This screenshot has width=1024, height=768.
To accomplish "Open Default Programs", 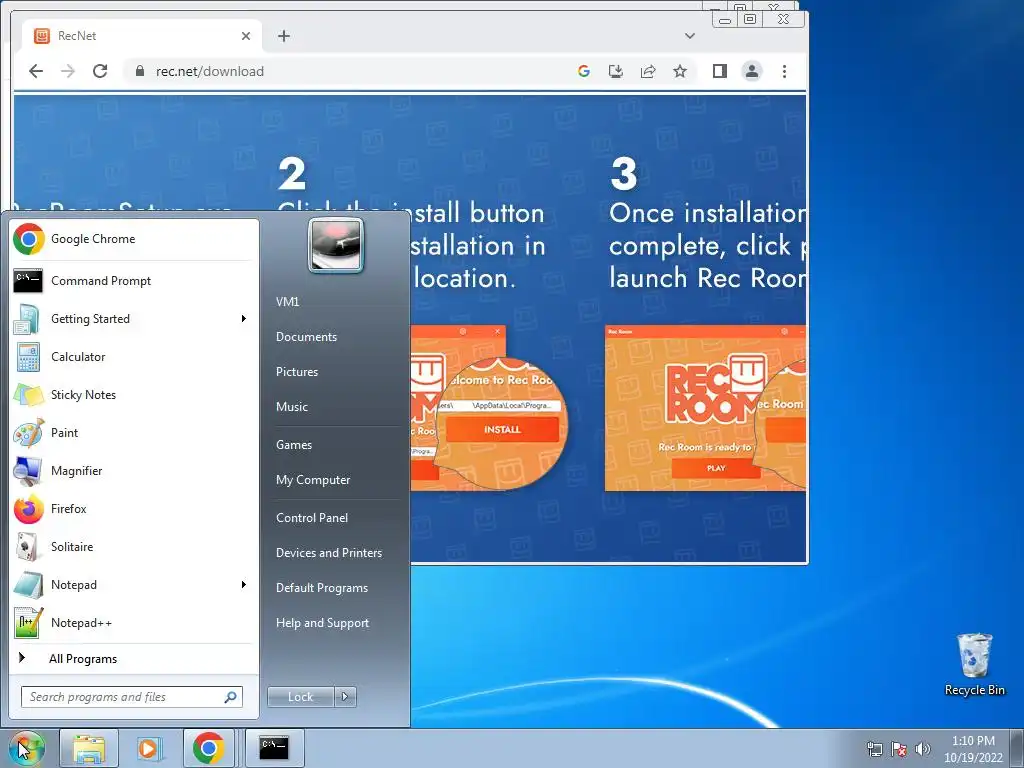I will point(322,588).
